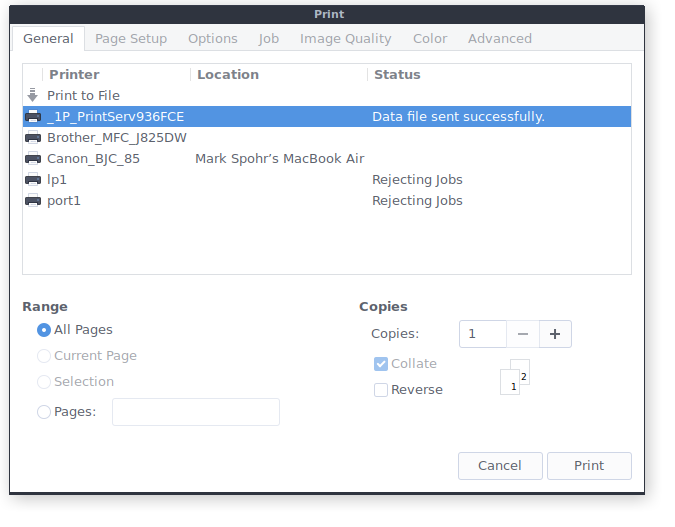The width and height of the screenshot is (675, 527).
Task: Click the lp1 printer icon
Action: pos(33,180)
